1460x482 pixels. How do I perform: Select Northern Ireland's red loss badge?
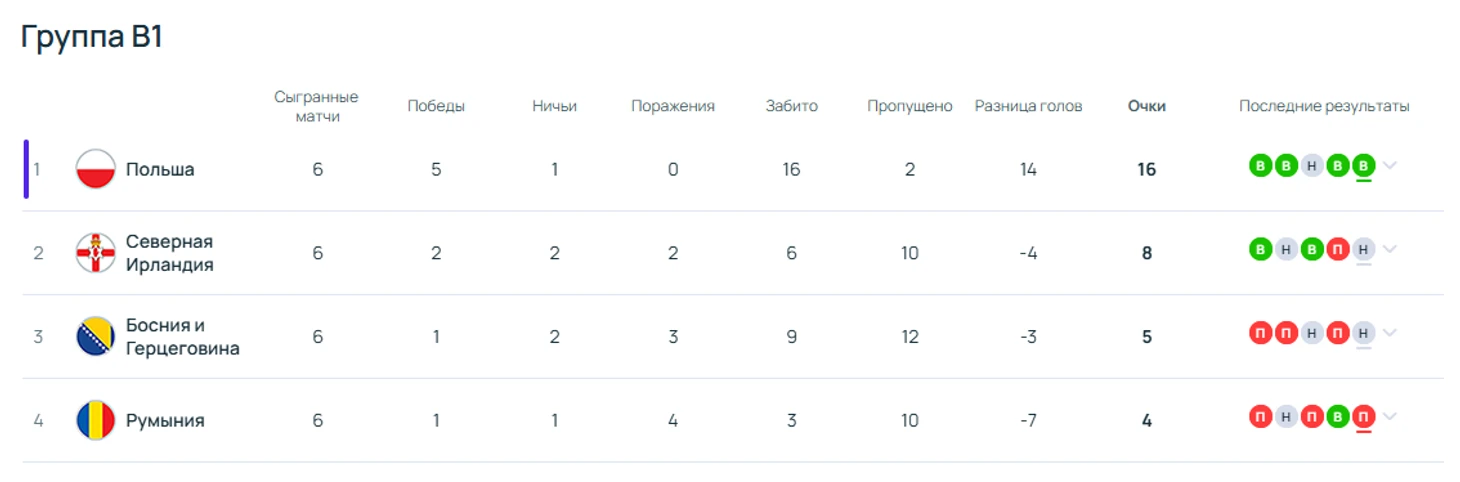(1338, 249)
